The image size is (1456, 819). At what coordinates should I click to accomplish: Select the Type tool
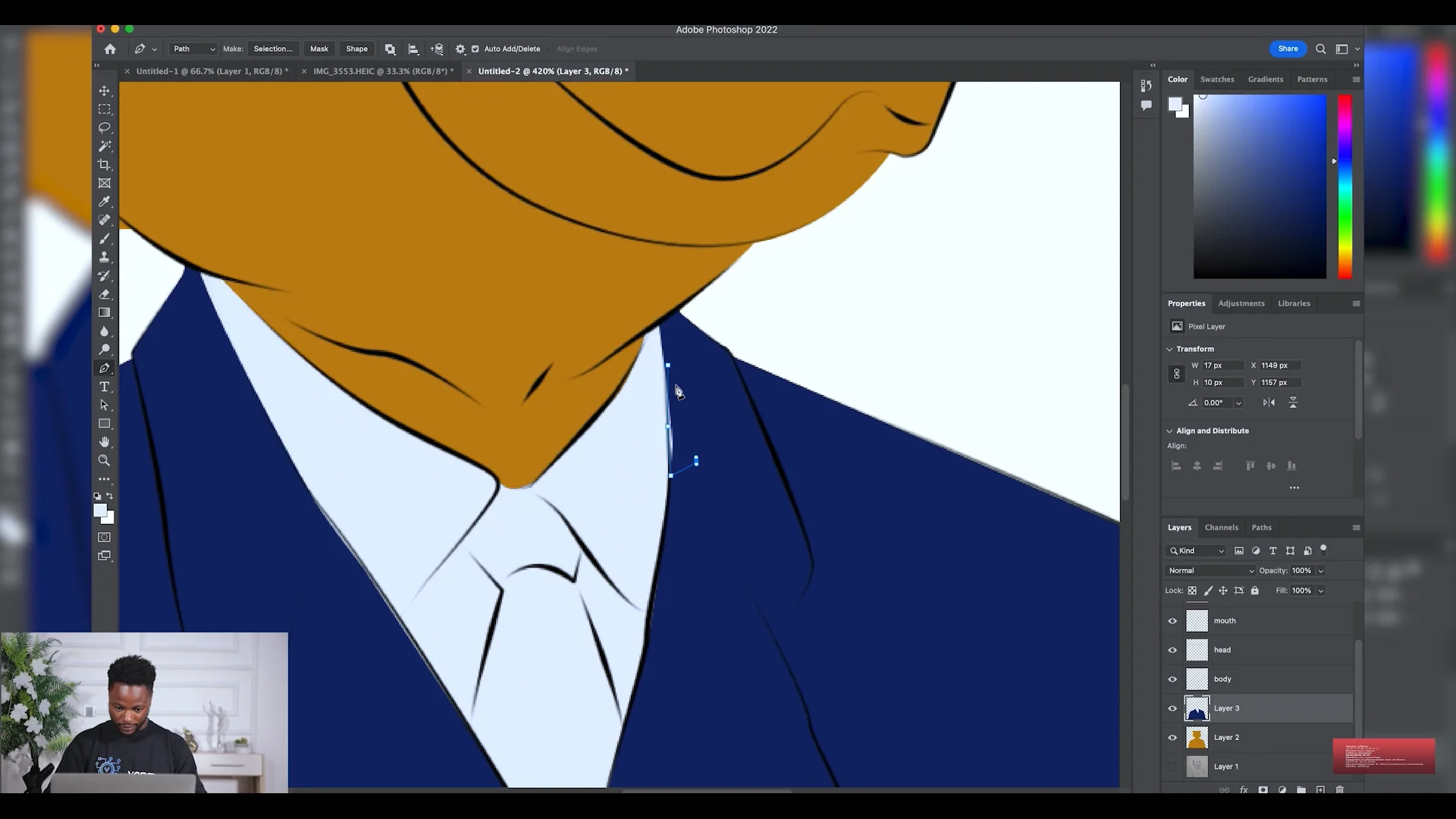click(105, 387)
